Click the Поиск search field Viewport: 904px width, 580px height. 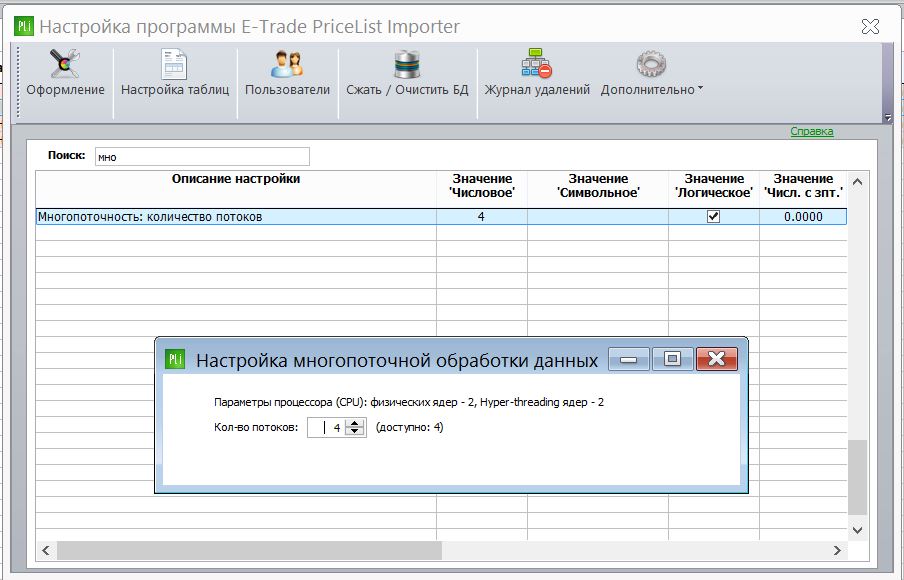202,156
